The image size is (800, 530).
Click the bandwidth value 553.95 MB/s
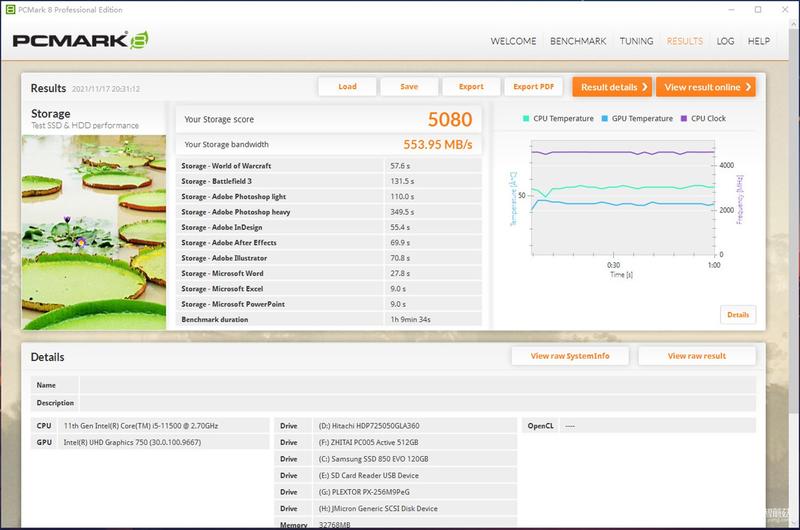point(438,144)
